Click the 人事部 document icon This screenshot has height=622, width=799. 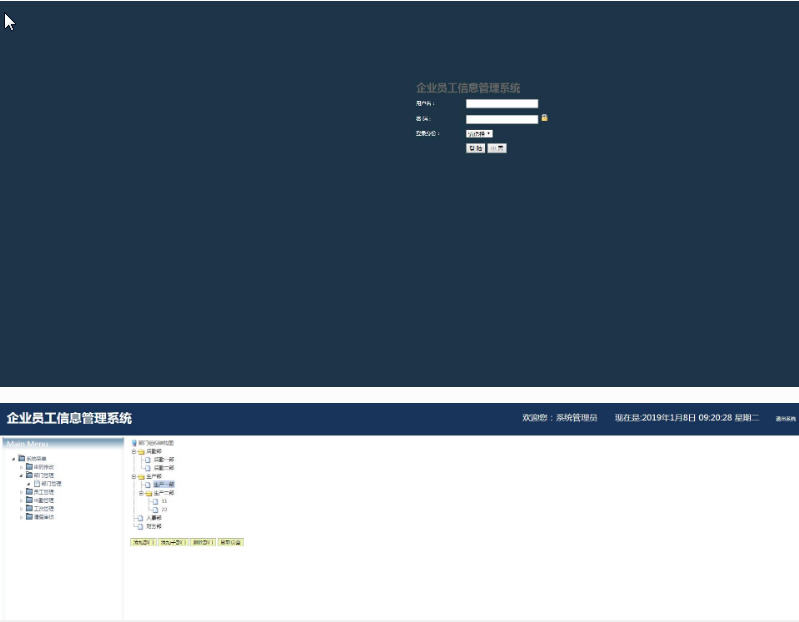click(x=140, y=518)
